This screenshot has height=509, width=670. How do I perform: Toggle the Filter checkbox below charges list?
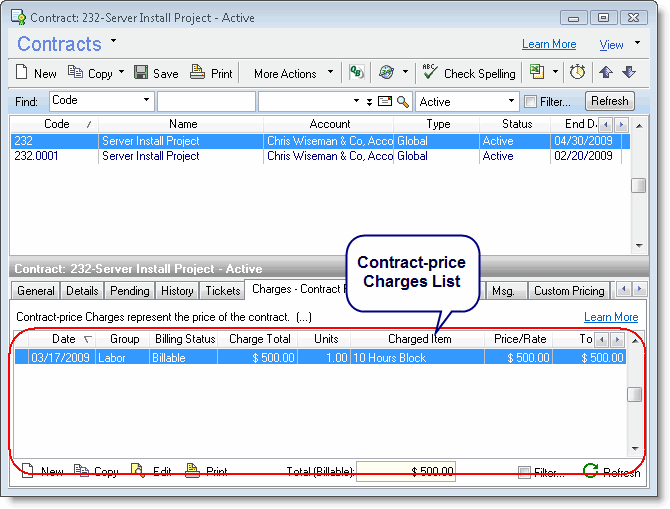coord(525,472)
